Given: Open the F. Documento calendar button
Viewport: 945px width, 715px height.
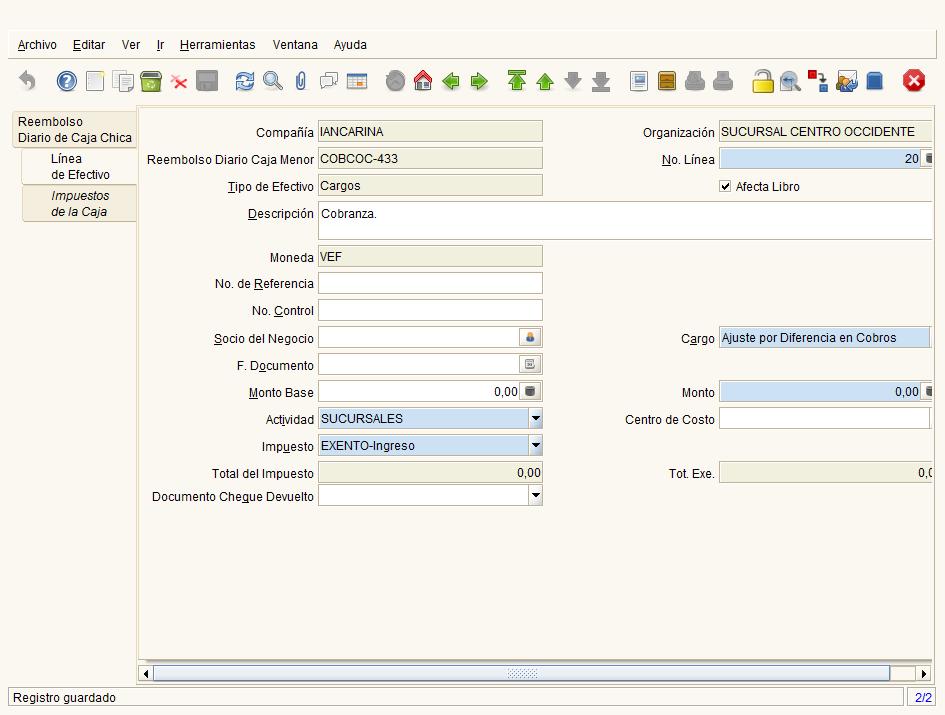Looking at the screenshot, I should 530,364.
